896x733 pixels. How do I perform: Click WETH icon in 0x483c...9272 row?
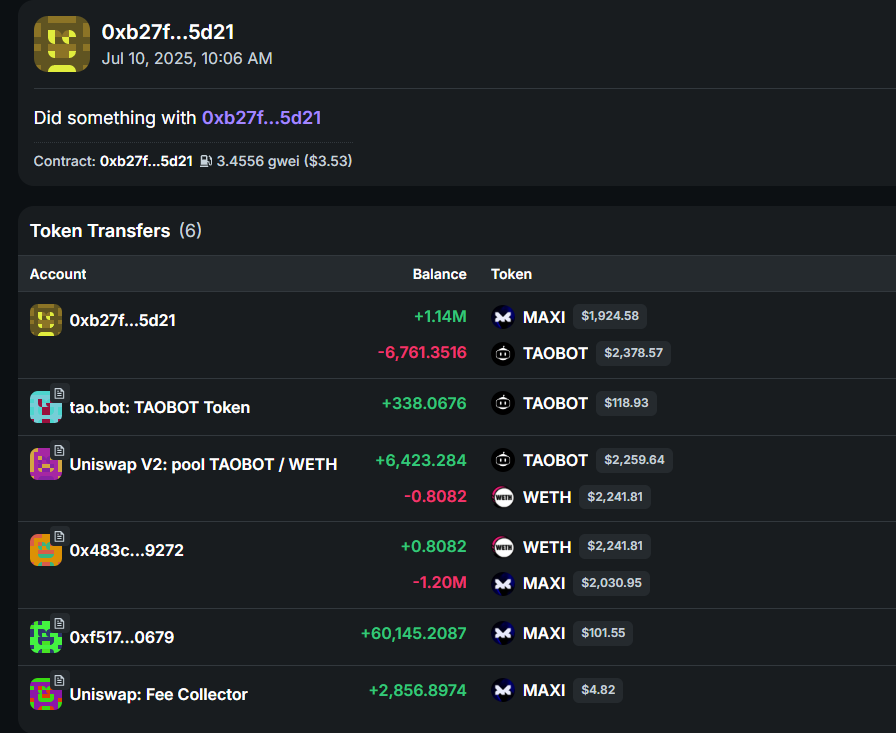tap(503, 547)
